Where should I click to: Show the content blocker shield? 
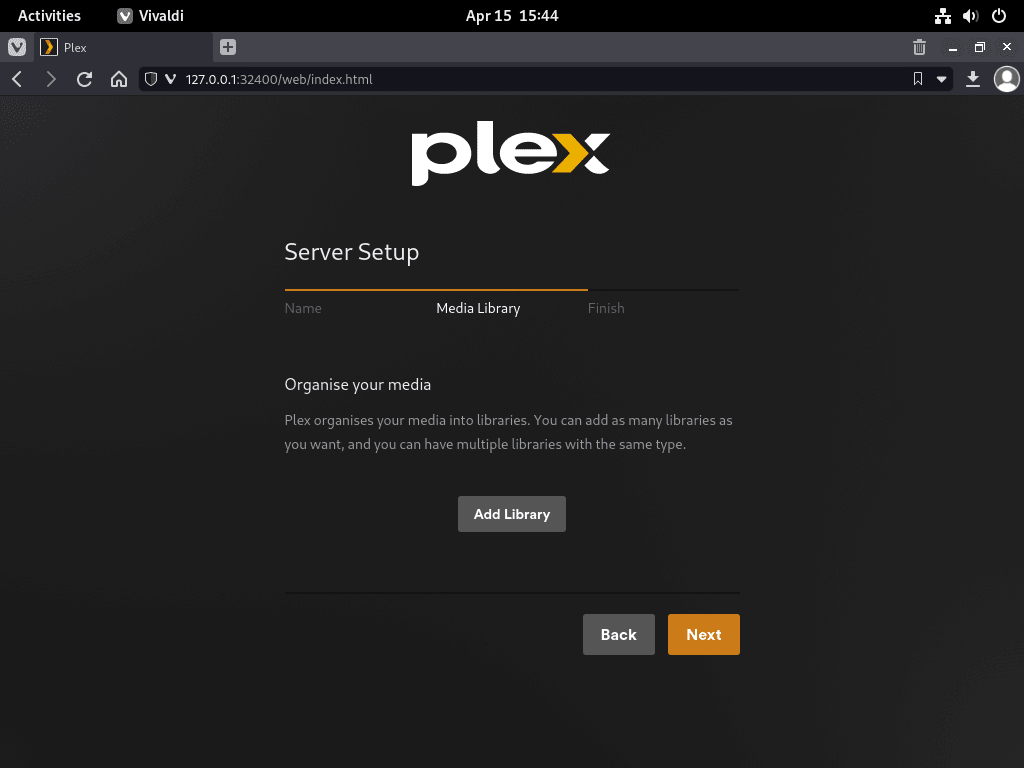click(151, 79)
